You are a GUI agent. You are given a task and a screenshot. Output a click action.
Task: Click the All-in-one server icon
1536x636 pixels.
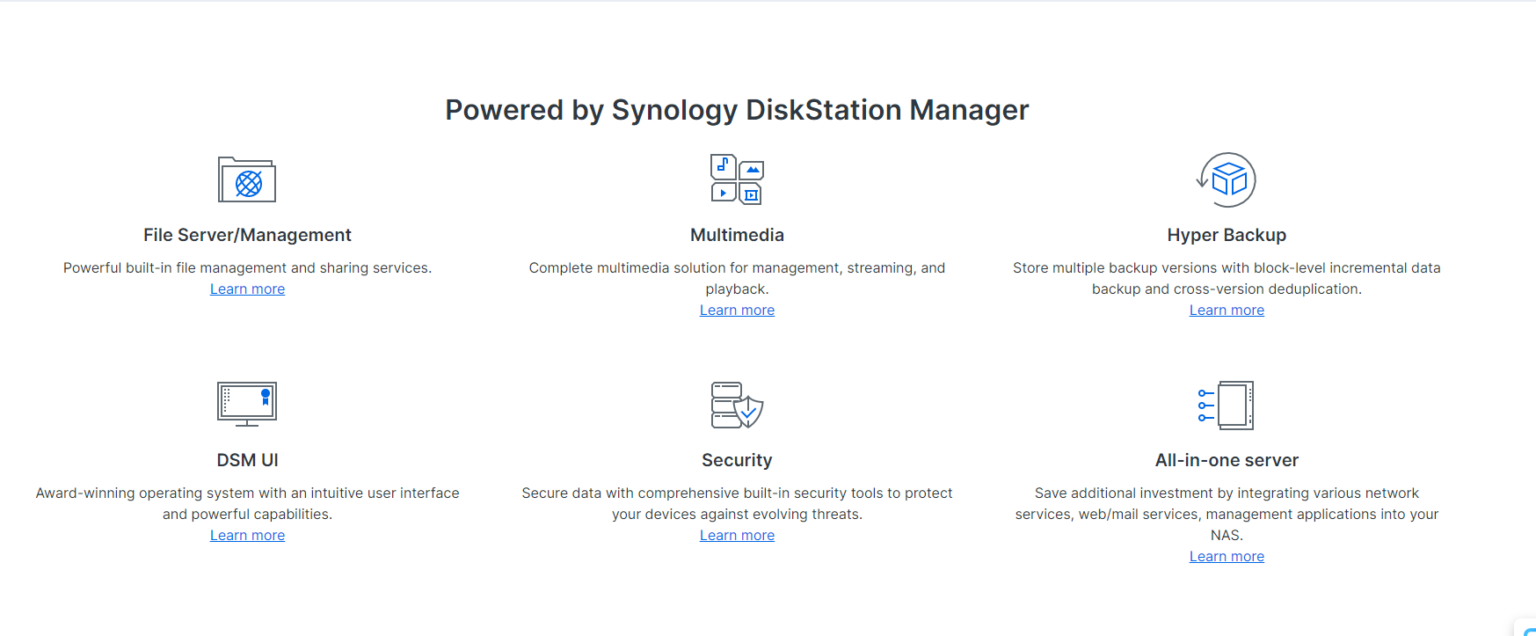1226,405
